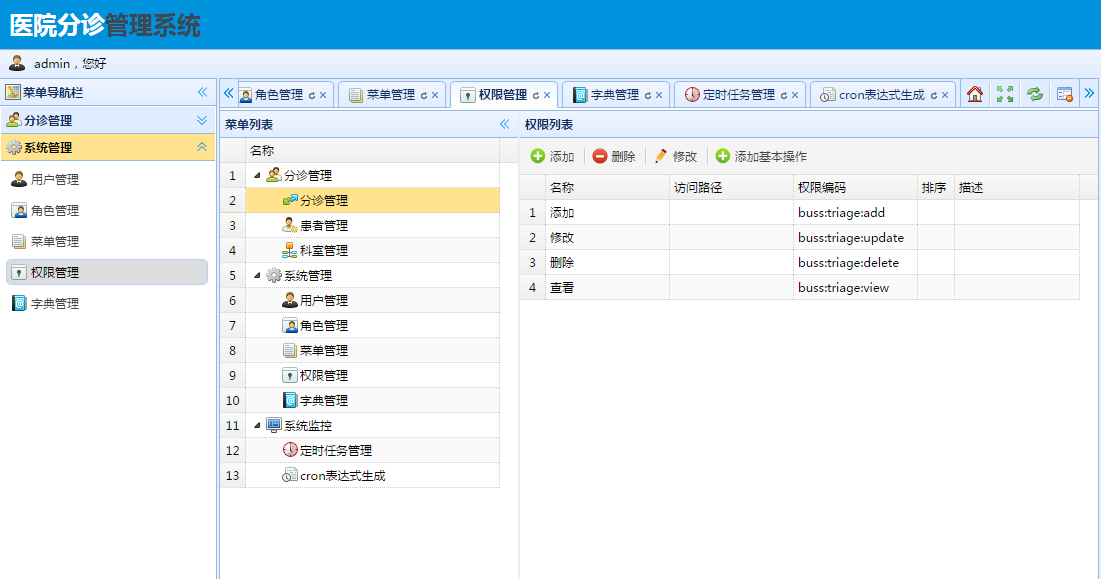The width and height of the screenshot is (1101, 579).
Task: Collapse the 菜单导航栏 sidebar panel
Action: point(202,92)
